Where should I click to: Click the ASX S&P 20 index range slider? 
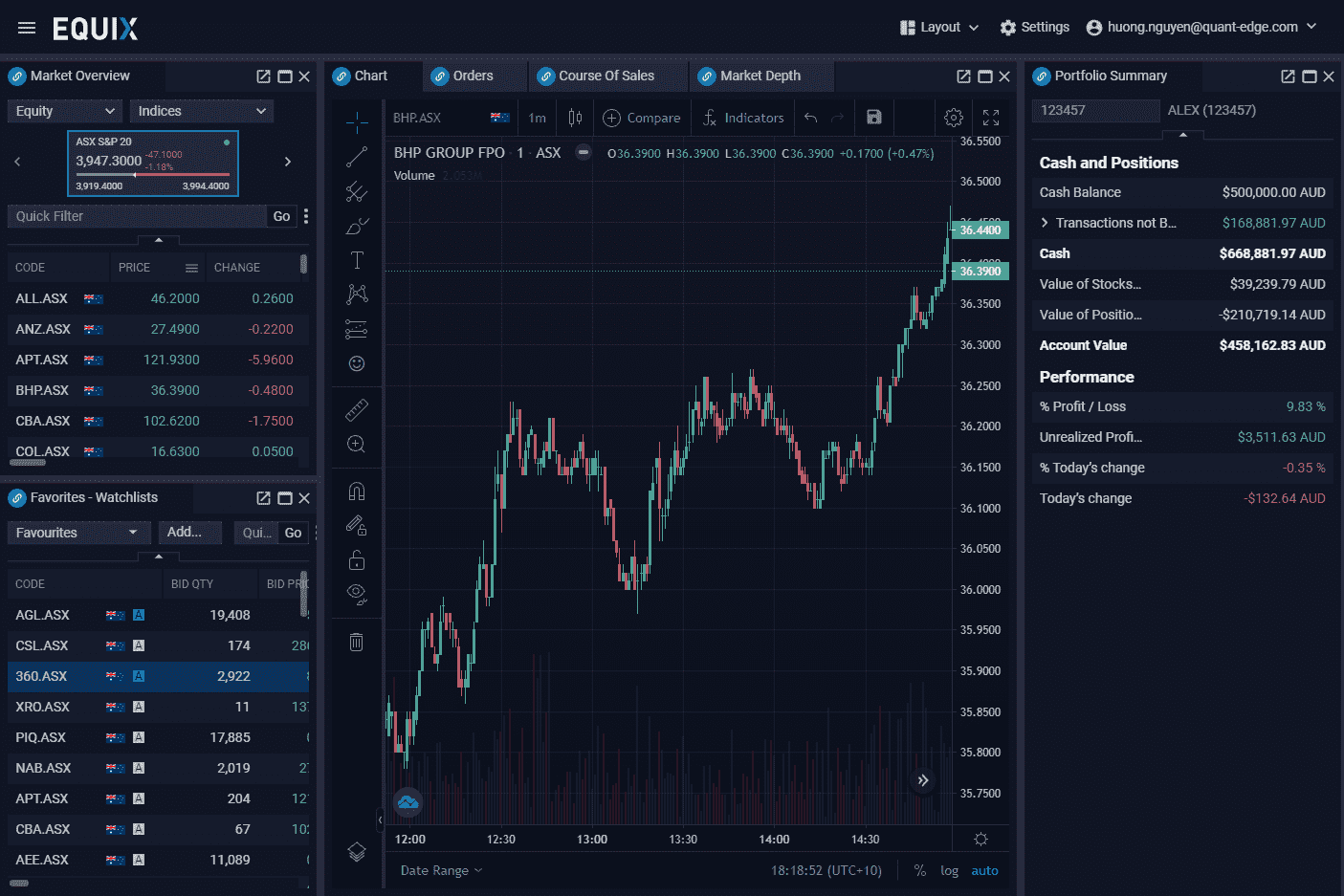(153, 175)
